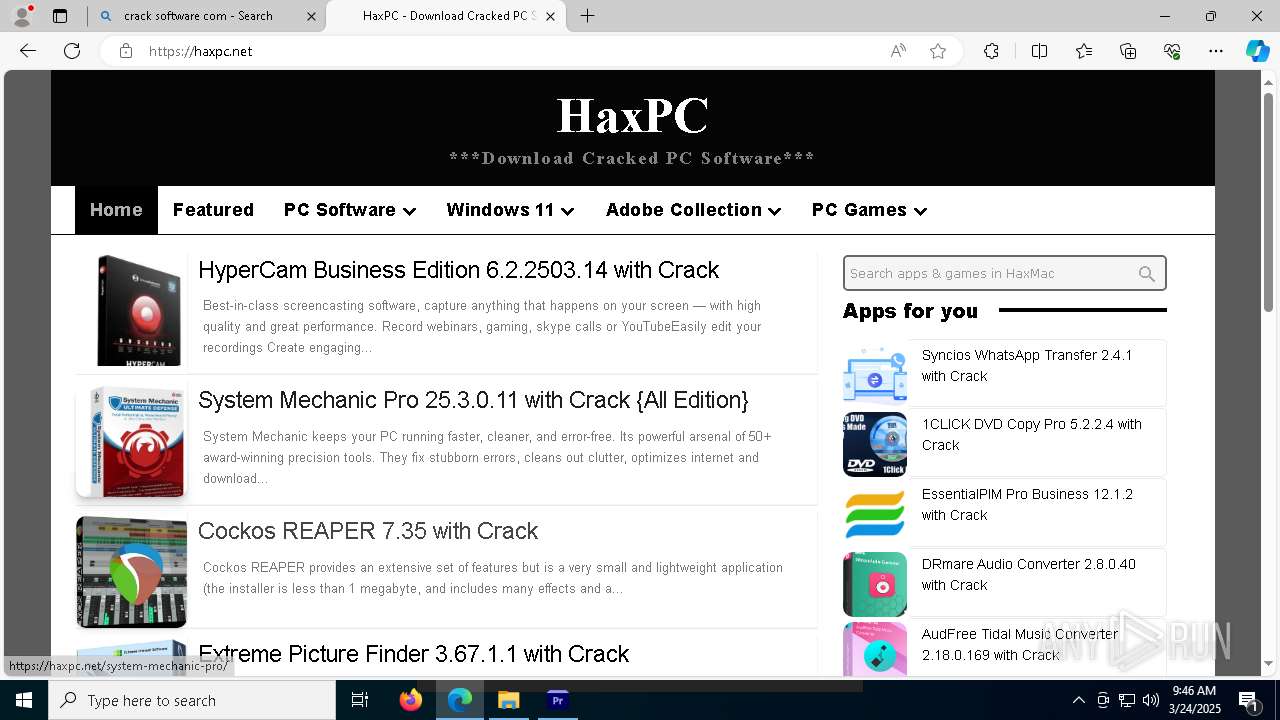Click the Cockos REAPER thumbnail
The image size is (1280, 720).
click(x=132, y=572)
